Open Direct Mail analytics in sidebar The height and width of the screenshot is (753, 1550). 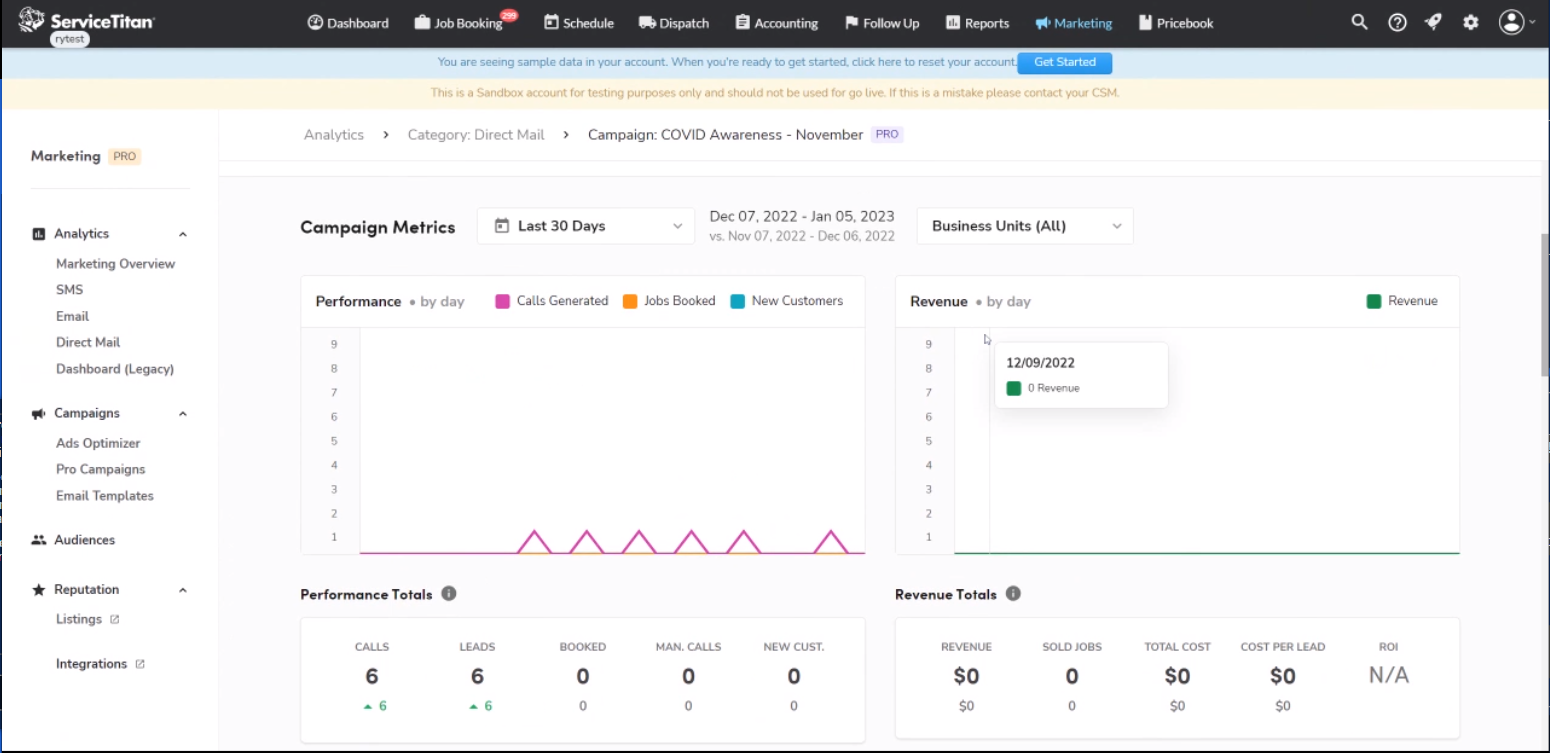pos(88,342)
